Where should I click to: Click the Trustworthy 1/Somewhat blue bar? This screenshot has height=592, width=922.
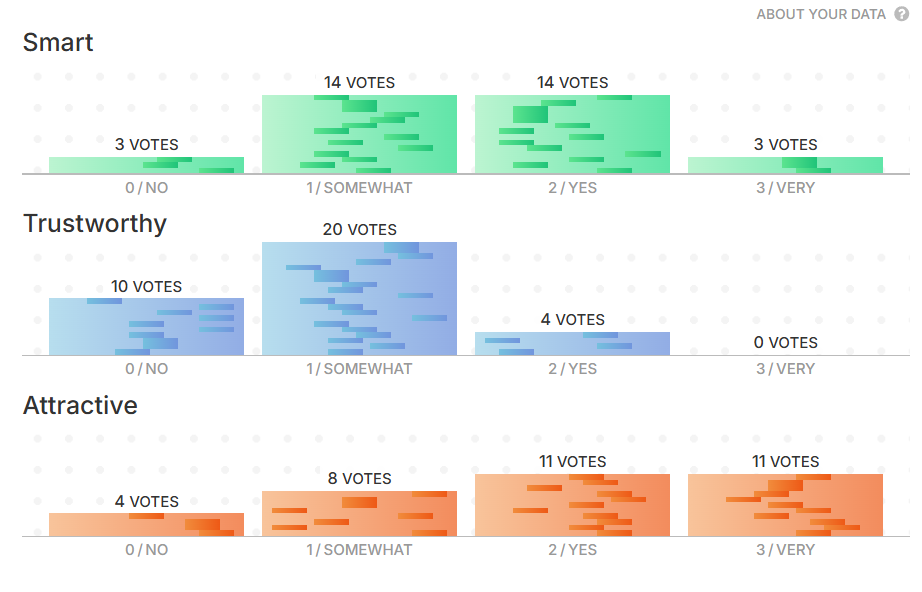click(359, 298)
